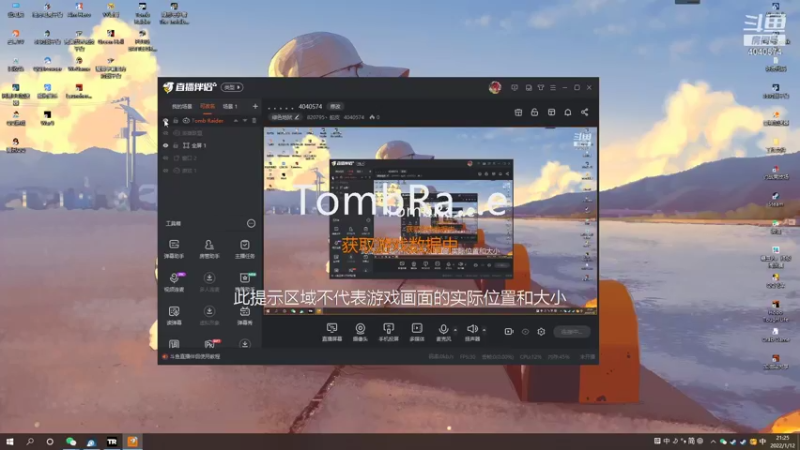Click the FPS:30 status bar entry

tap(467, 357)
